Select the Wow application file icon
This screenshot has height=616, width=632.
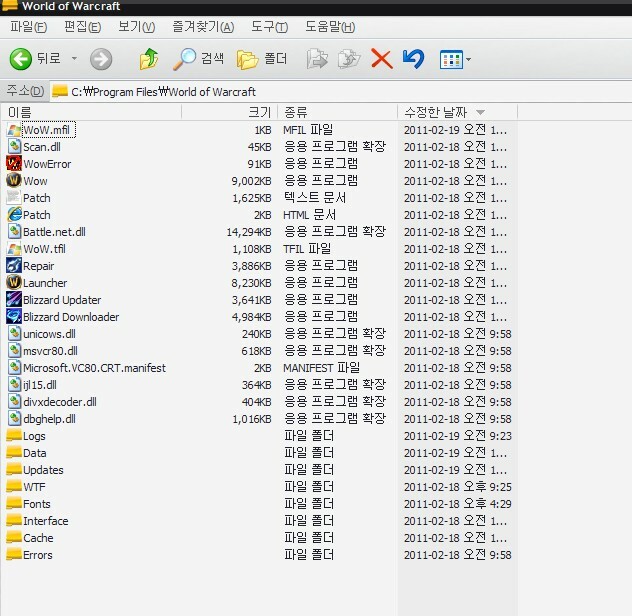point(14,181)
